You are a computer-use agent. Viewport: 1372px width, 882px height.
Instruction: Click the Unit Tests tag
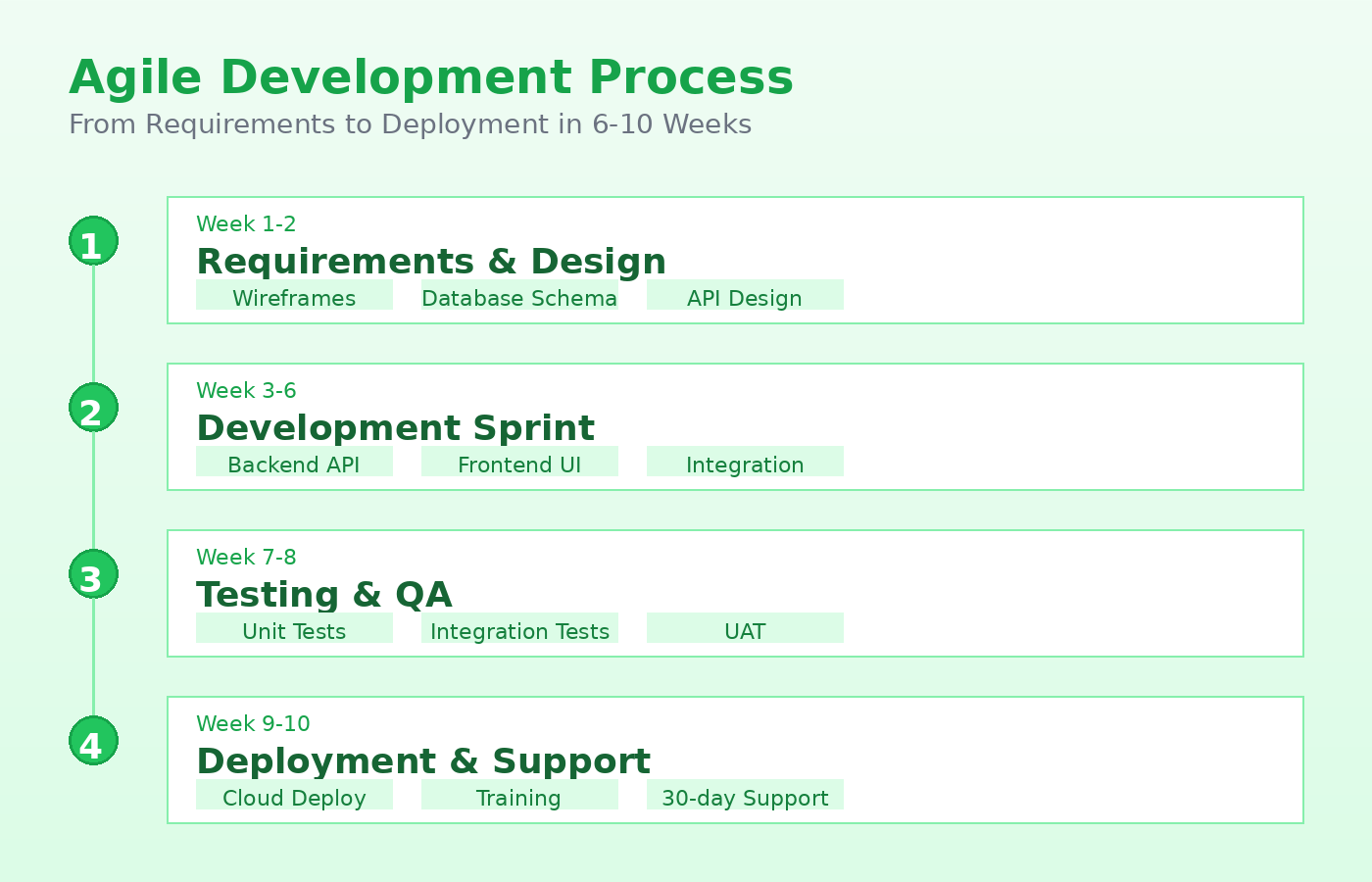click(x=294, y=629)
